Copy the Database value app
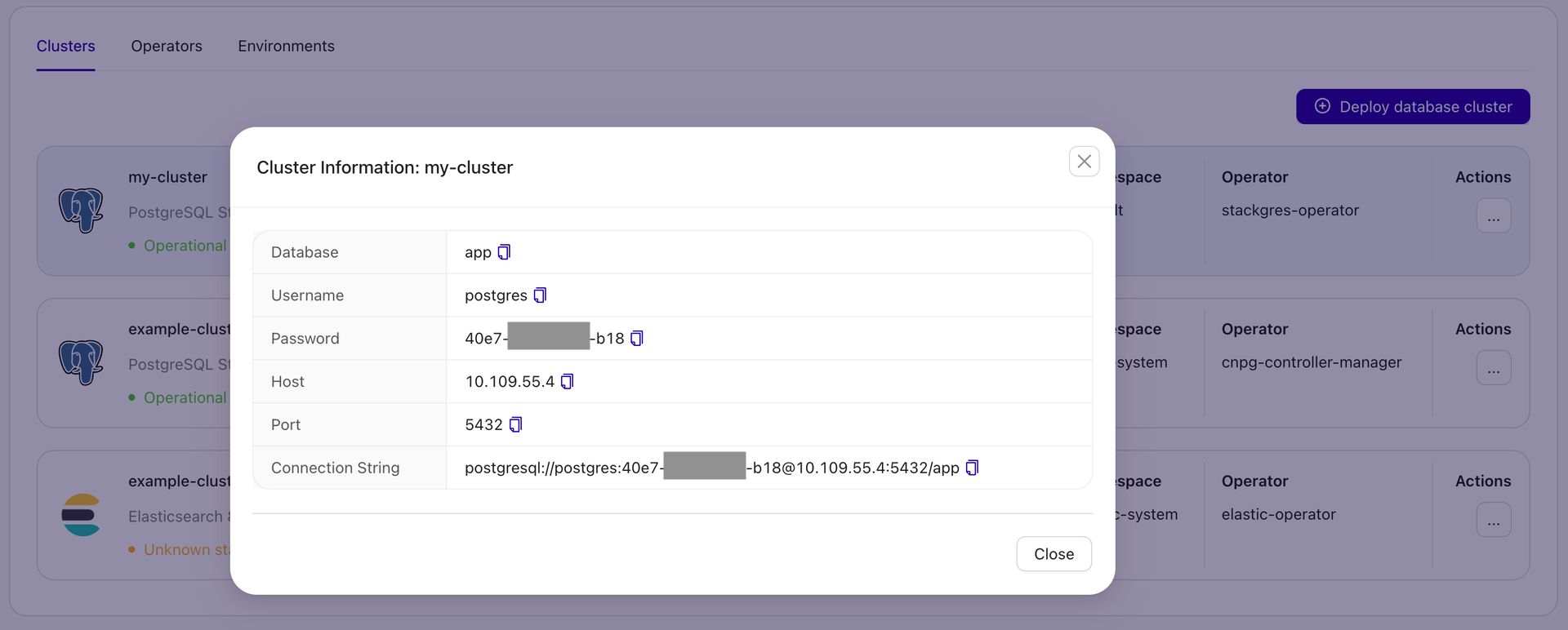Viewport: 1568px width, 630px height. coord(504,252)
